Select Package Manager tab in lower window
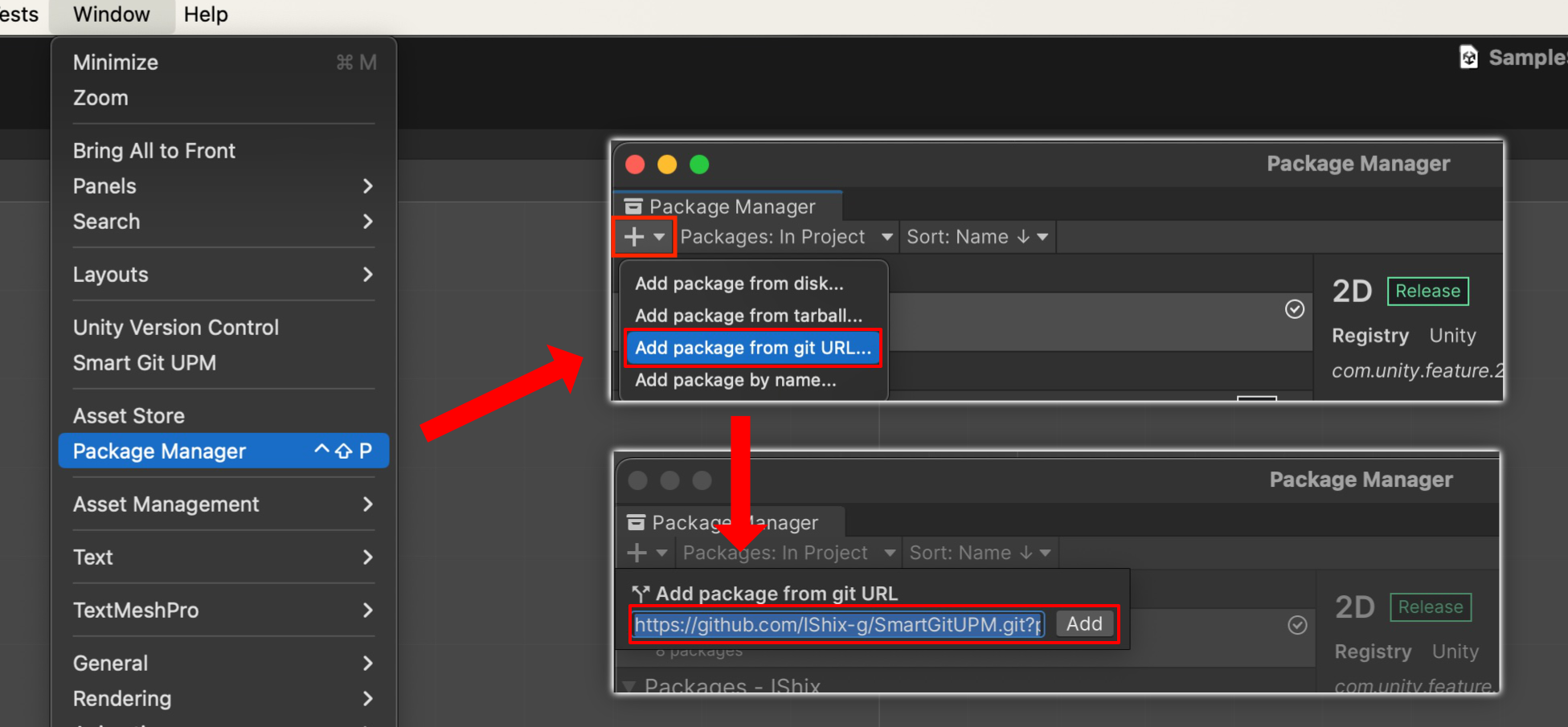 (x=731, y=523)
